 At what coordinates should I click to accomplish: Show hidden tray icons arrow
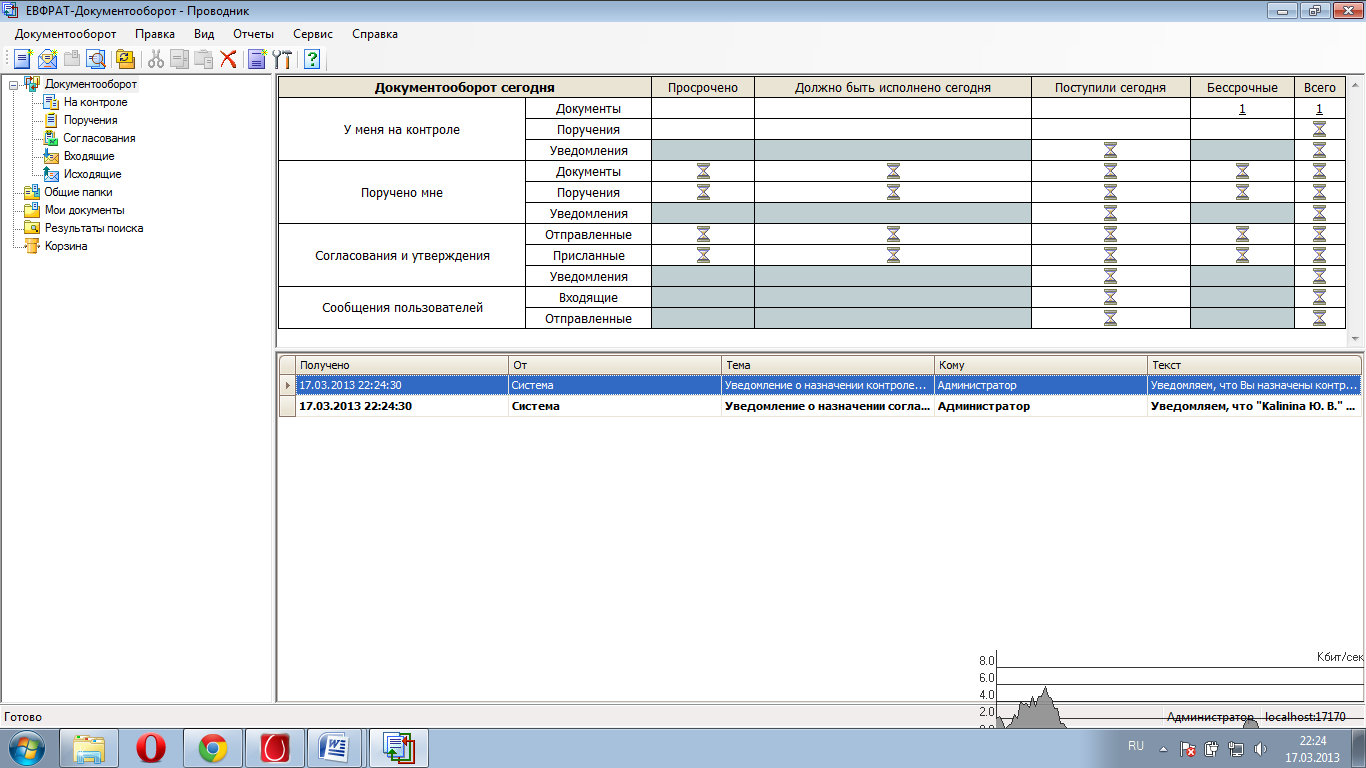(x=1163, y=748)
